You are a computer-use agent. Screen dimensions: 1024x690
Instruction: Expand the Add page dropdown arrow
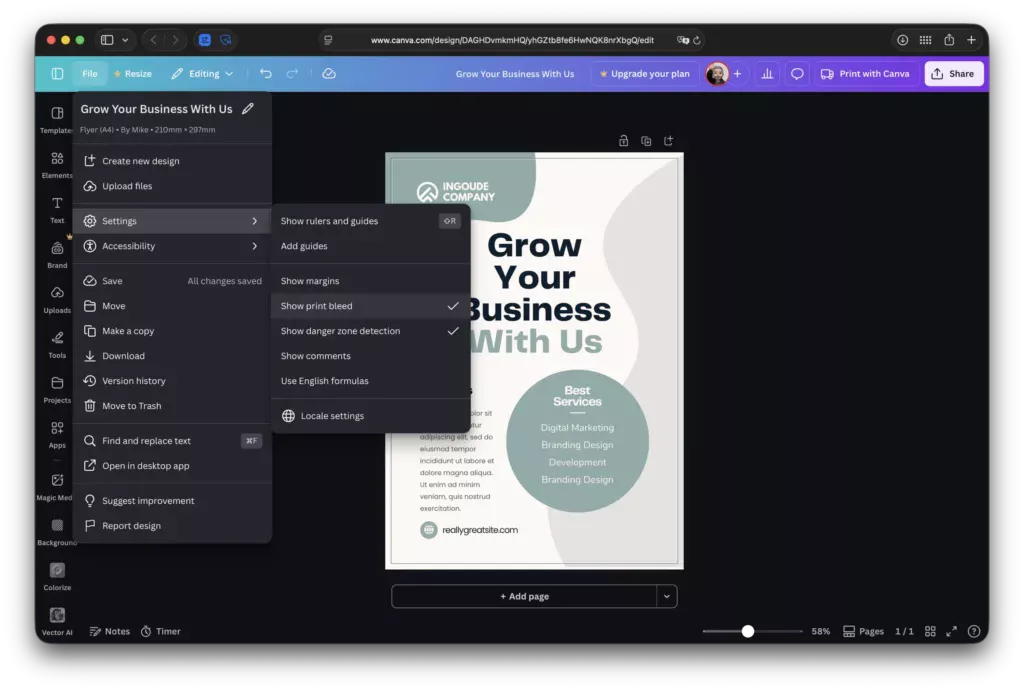(666, 596)
